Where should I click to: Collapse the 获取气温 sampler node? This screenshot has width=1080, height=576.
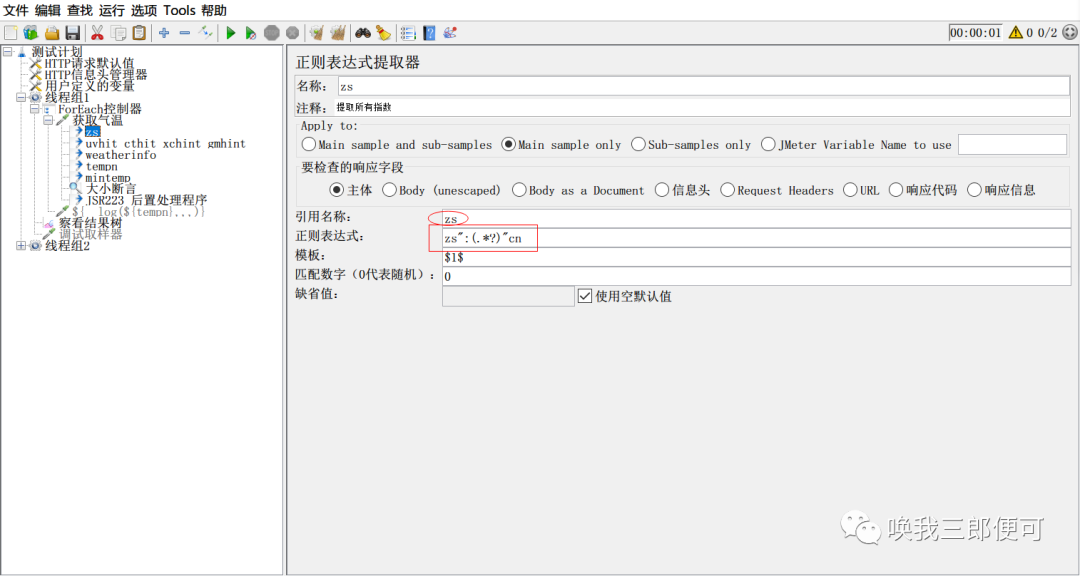[x=48, y=120]
